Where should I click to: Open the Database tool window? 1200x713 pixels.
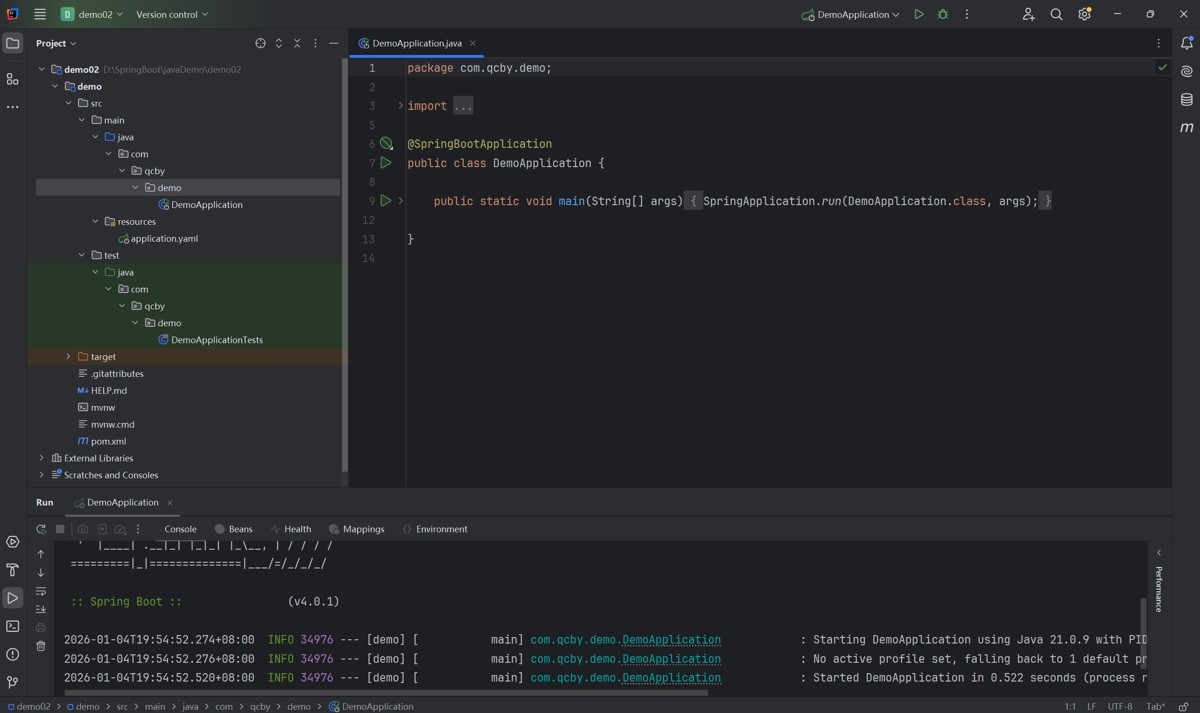click(x=1187, y=99)
